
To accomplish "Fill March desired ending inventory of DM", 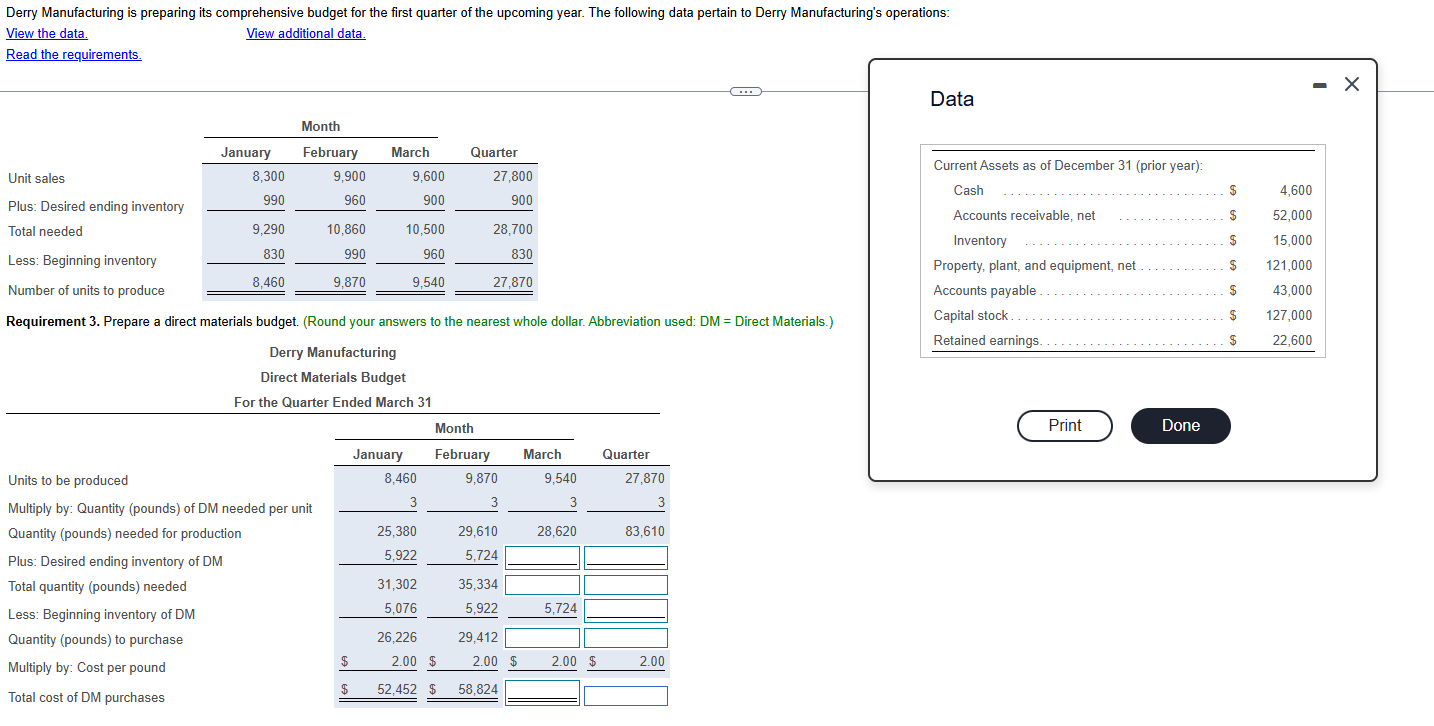I will click(x=543, y=556).
